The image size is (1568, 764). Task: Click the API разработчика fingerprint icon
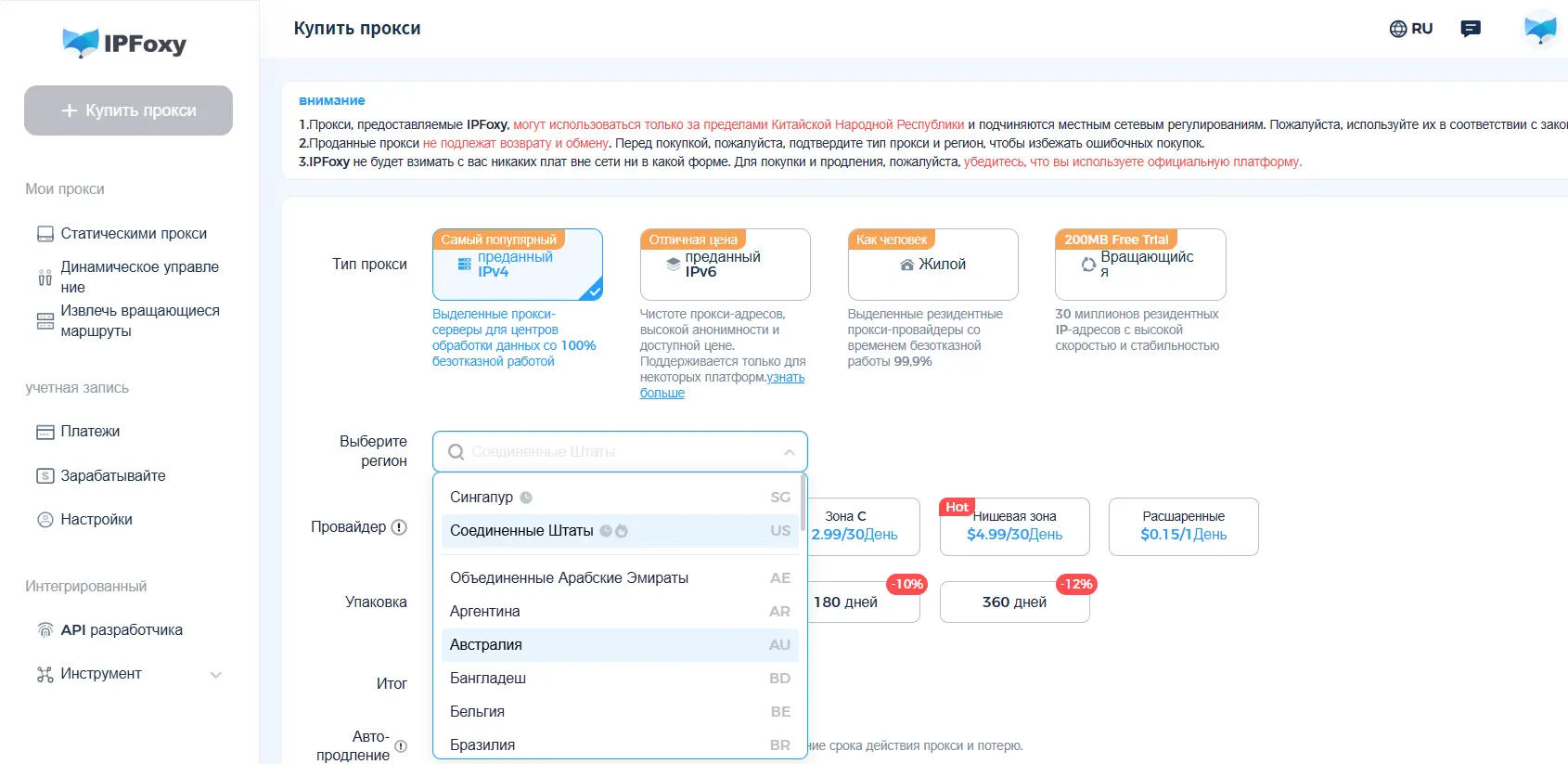pos(45,630)
